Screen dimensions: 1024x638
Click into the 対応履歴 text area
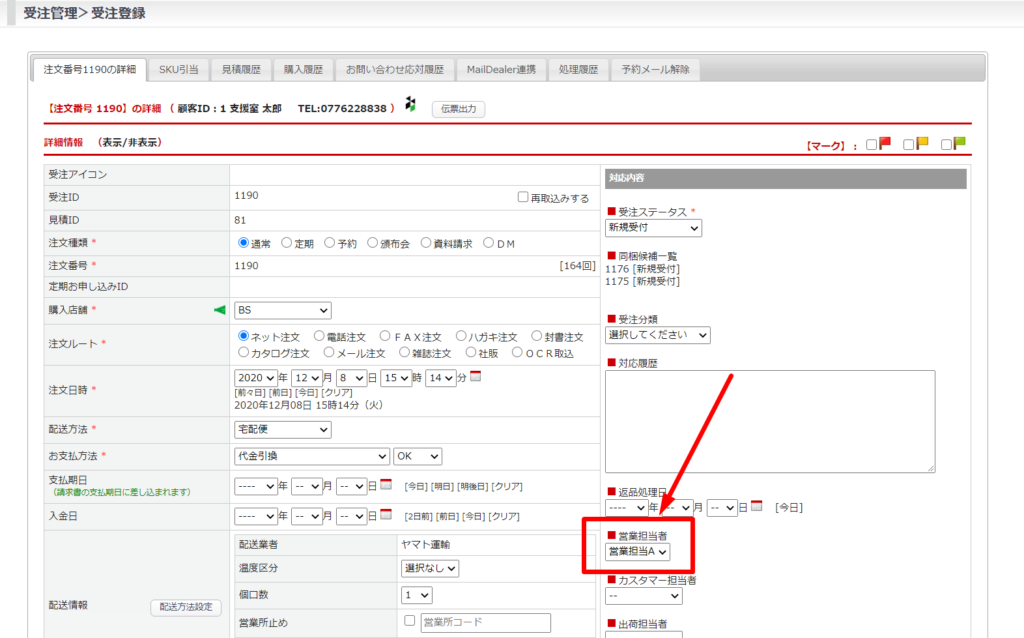[x=769, y=420]
